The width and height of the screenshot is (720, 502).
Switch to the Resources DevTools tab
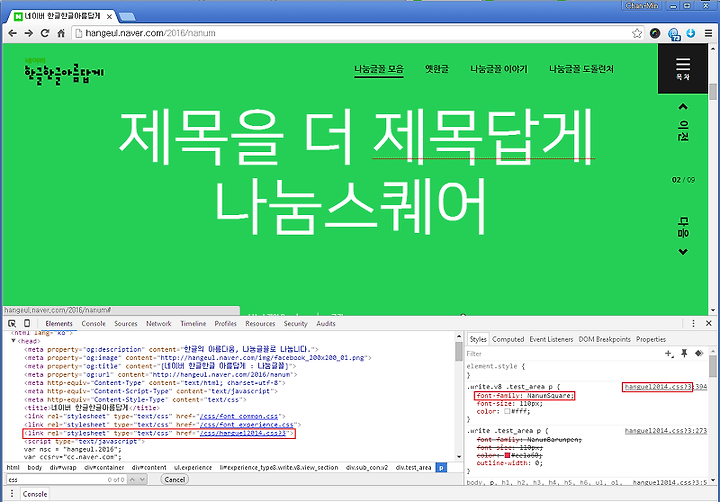[260, 324]
